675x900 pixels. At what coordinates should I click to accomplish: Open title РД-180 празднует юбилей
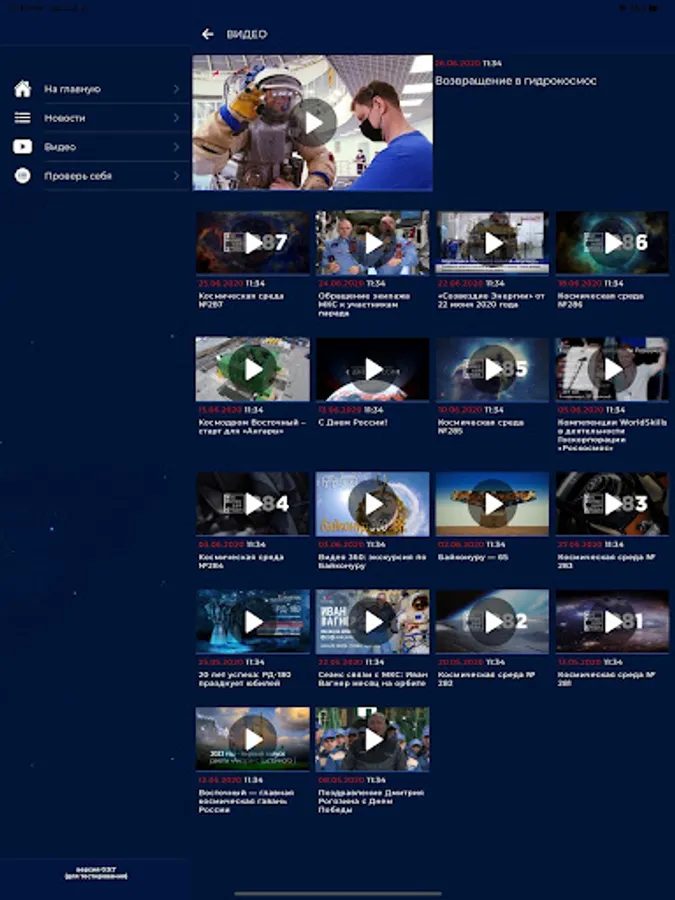point(245,679)
